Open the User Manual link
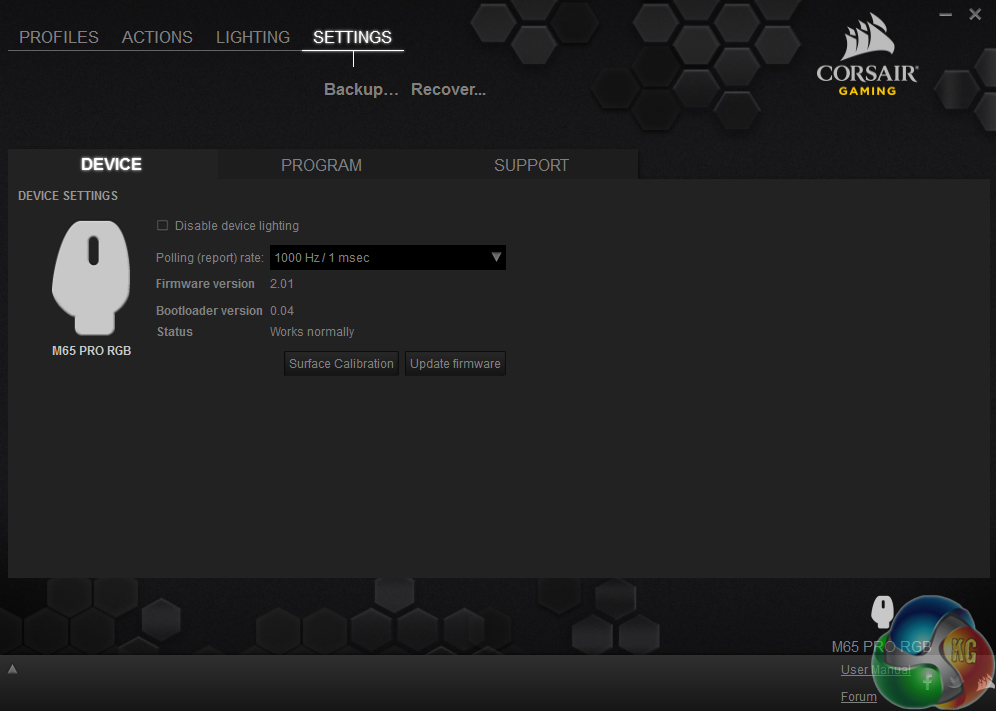This screenshot has height=711, width=996. click(875, 670)
